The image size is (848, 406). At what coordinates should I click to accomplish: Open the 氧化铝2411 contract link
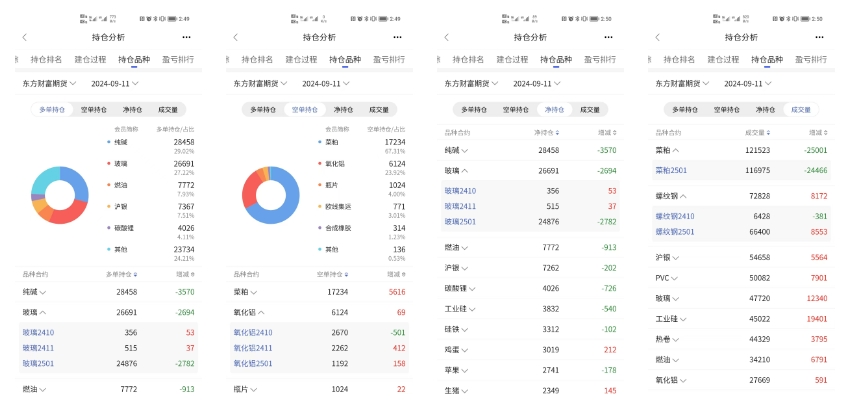(x=253, y=348)
